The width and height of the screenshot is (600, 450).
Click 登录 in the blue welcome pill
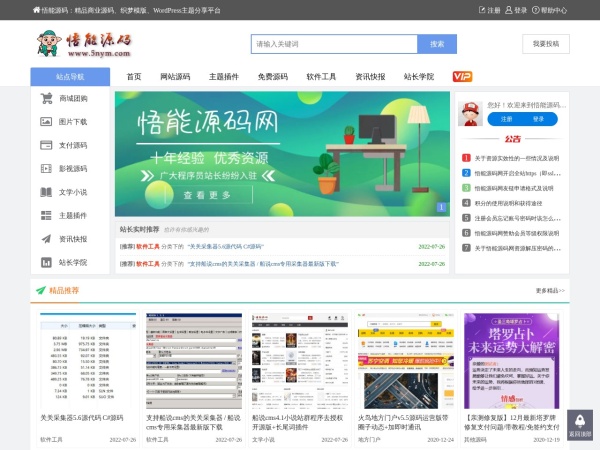tap(538, 119)
